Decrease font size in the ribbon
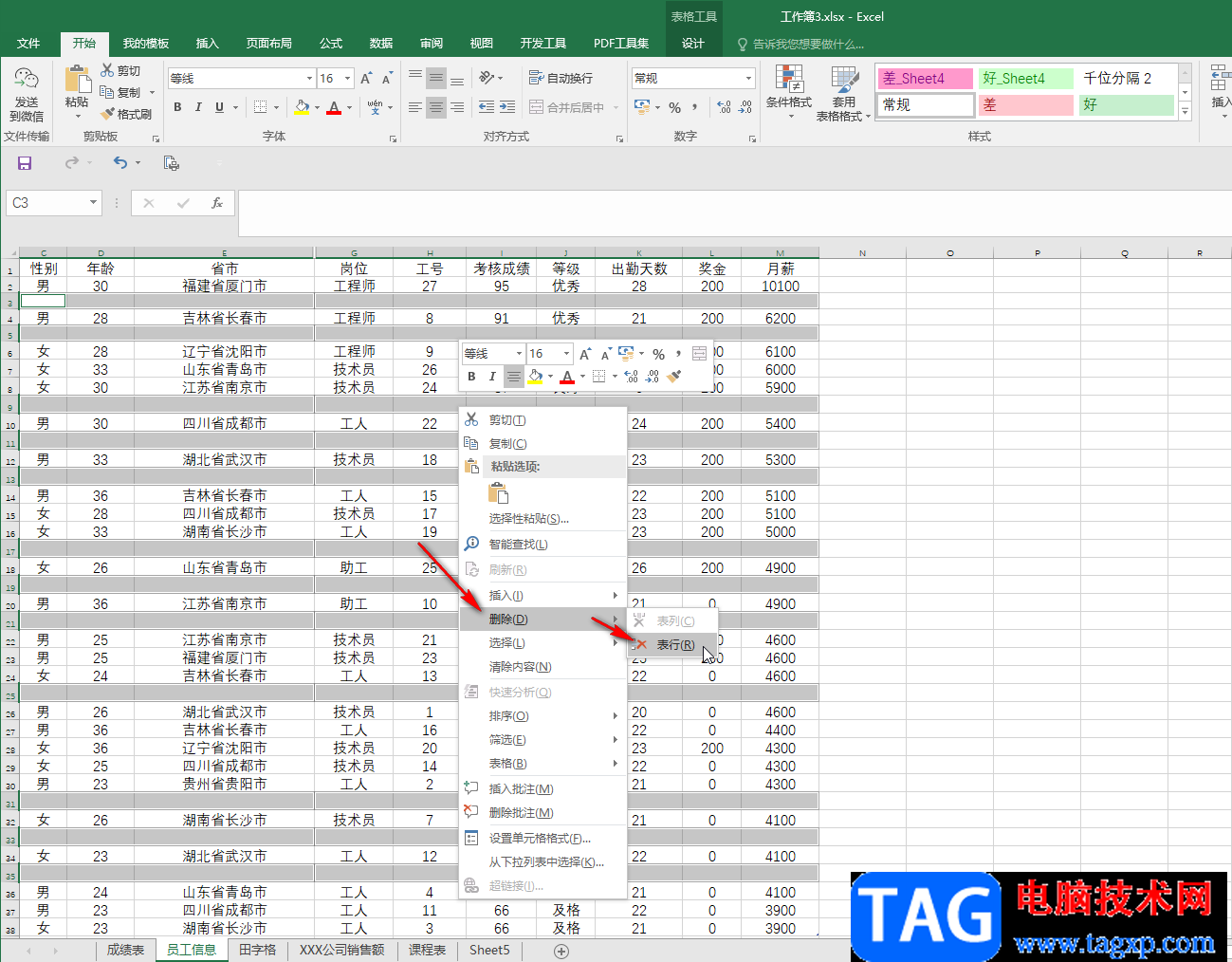Viewport: 1232px width, 962px height. 387,79
